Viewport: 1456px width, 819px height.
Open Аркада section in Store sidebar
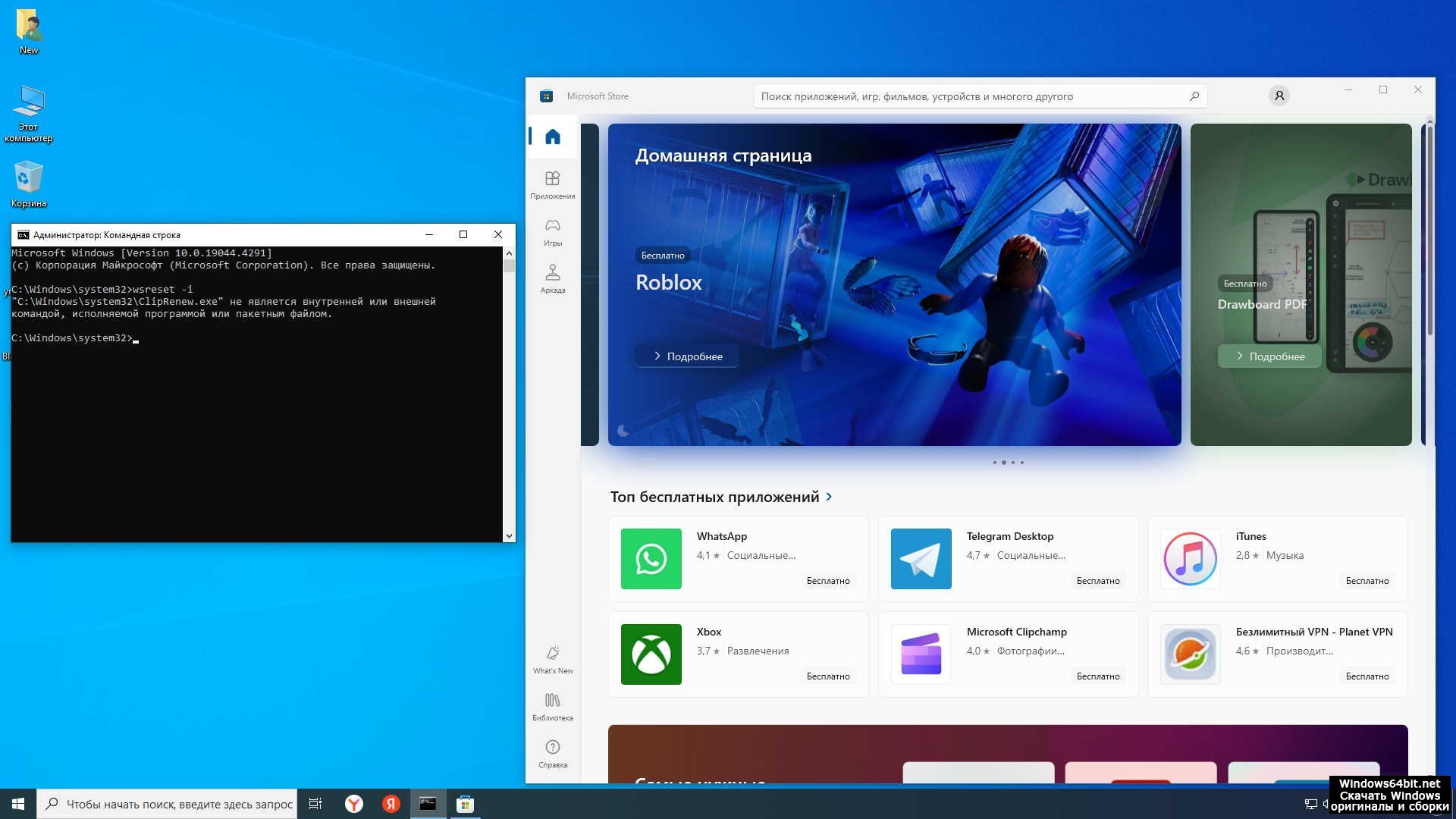tap(552, 278)
